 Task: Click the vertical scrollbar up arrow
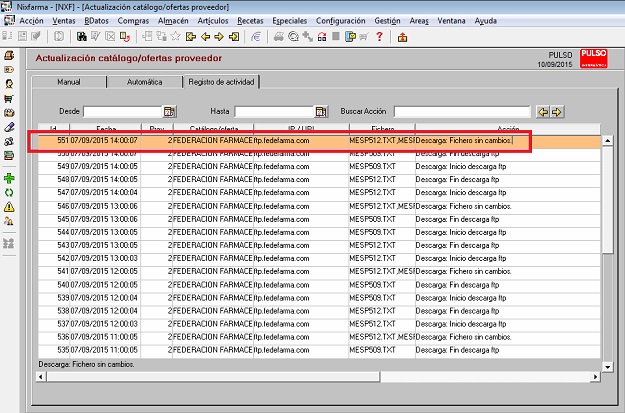[607, 140]
